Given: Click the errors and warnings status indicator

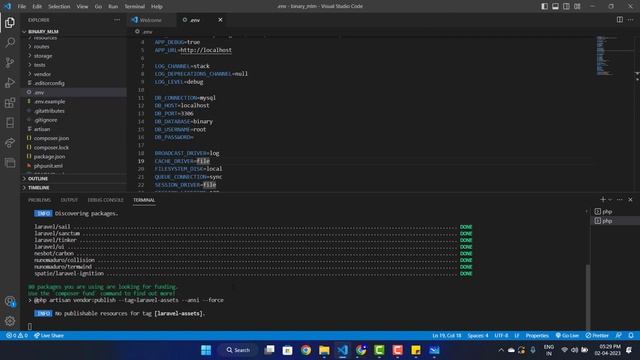Looking at the screenshot, I should point(17,336).
